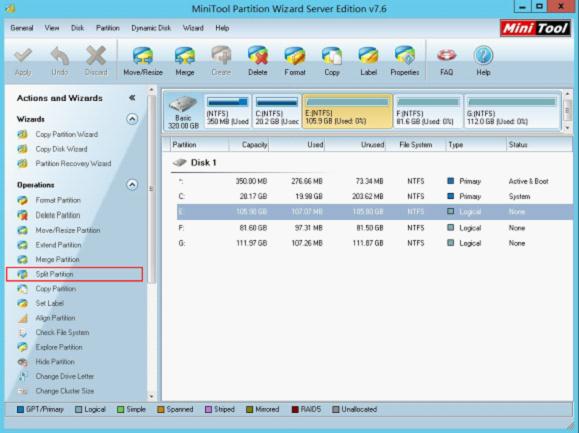Viewport: 579px width, 433px height.
Task: Click the Label toolbar icon
Action: click(x=368, y=61)
